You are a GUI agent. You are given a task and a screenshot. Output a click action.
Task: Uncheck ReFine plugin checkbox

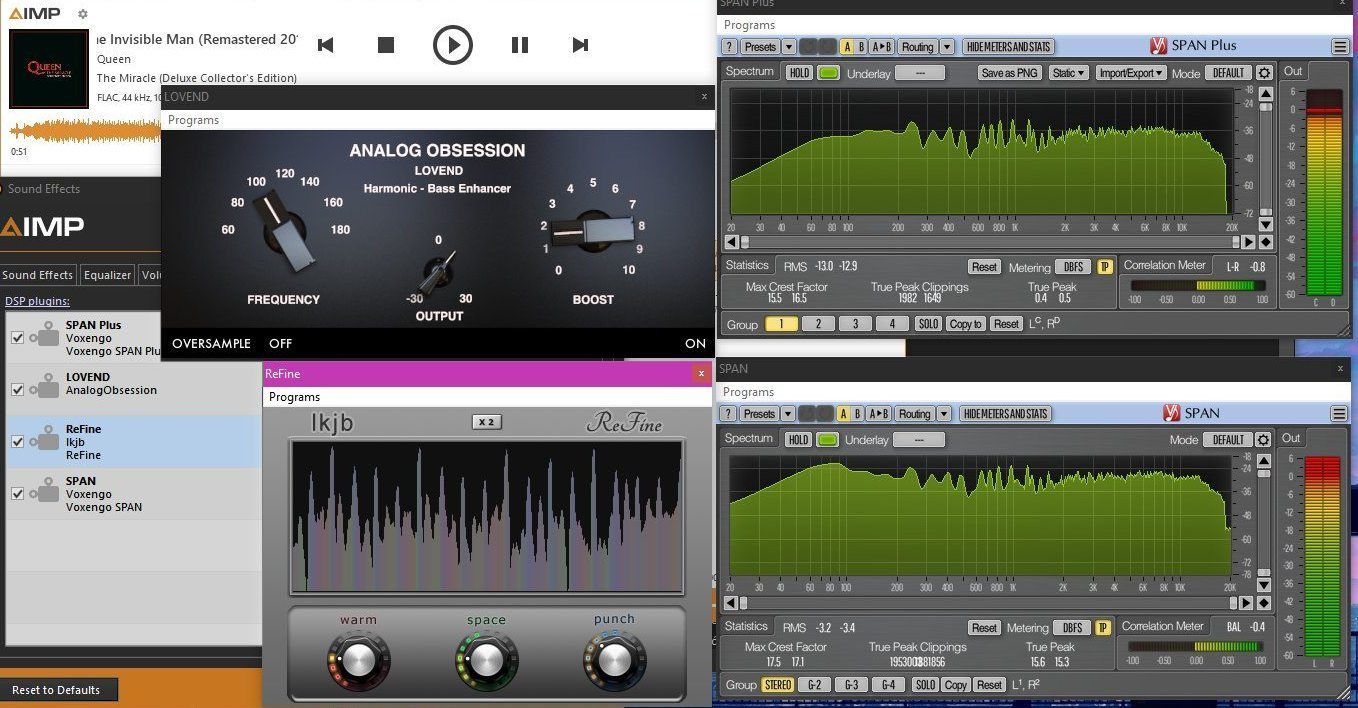[17, 442]
